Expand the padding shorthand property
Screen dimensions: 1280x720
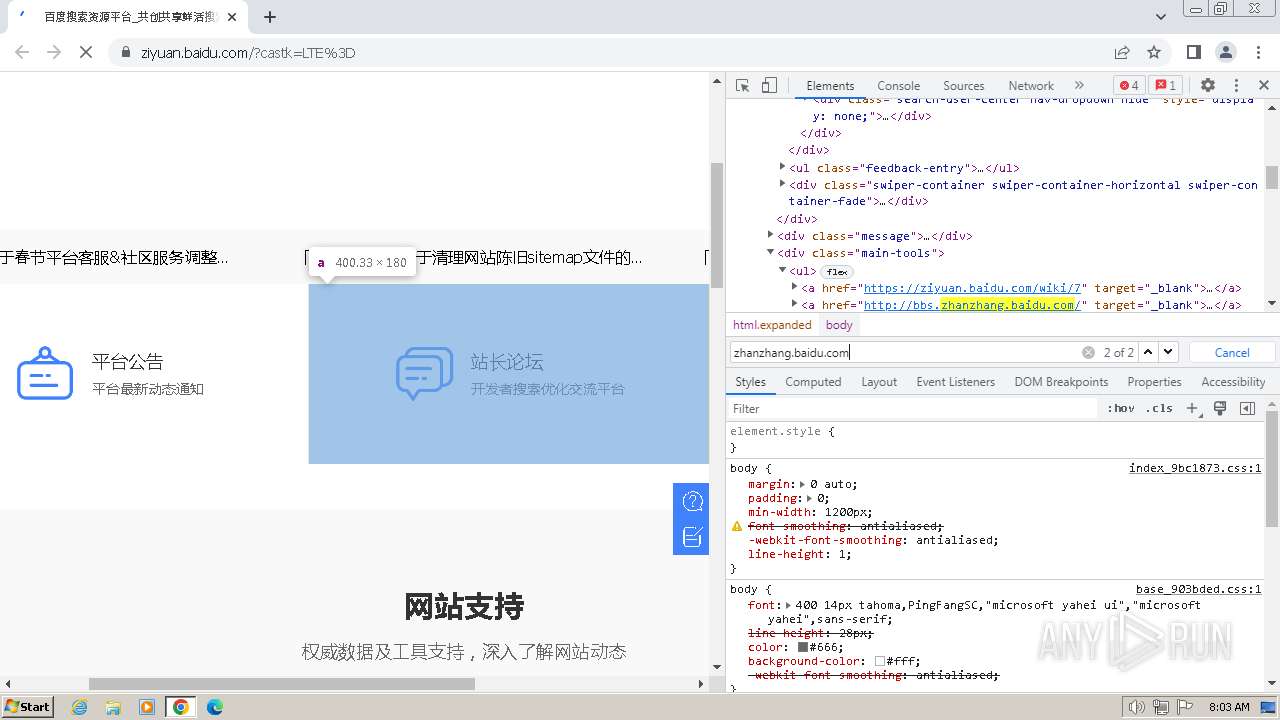(810, 498)
